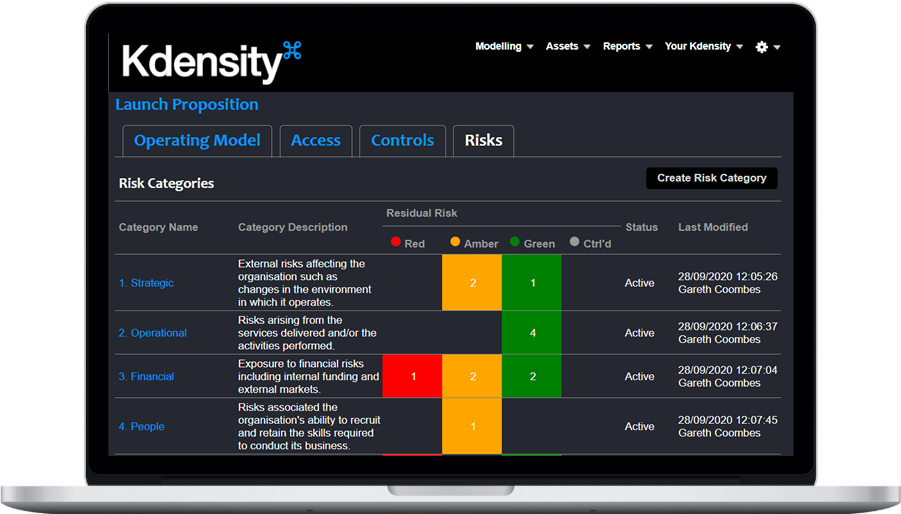Click the Financial description about financial risks
901x514 pixels.
(309, 377)
